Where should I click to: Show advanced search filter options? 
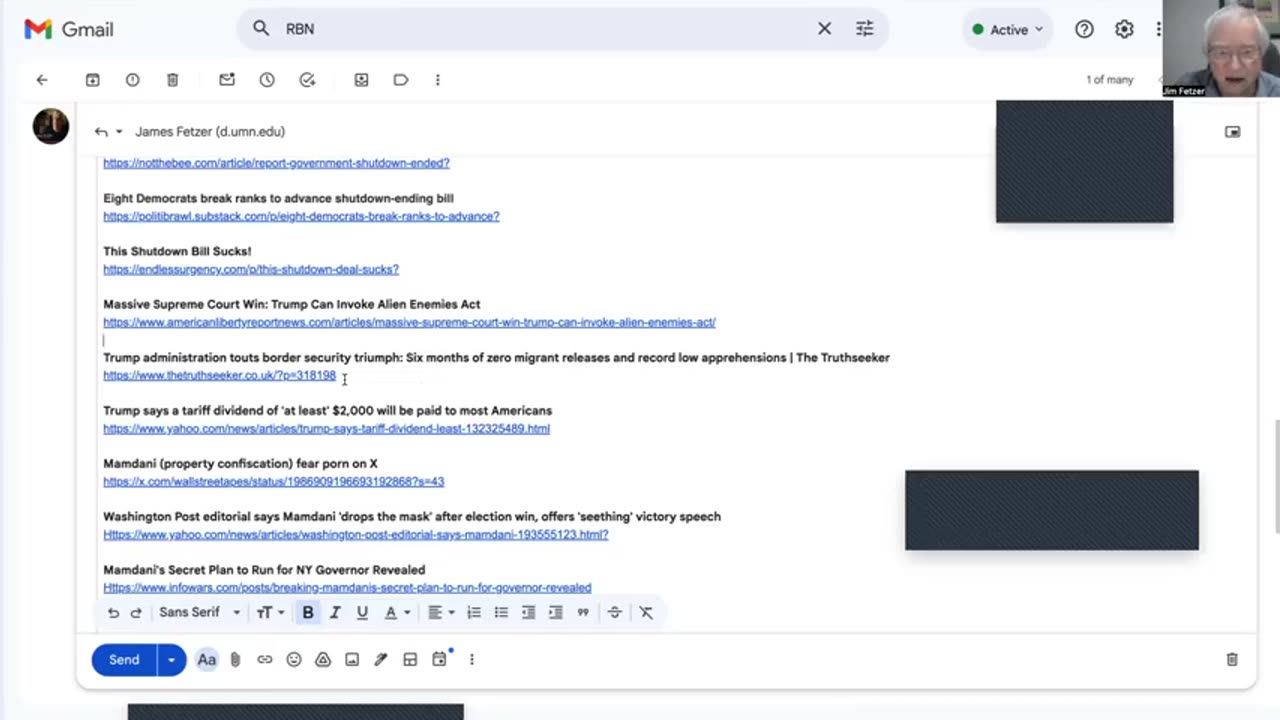tap(865, 29)
